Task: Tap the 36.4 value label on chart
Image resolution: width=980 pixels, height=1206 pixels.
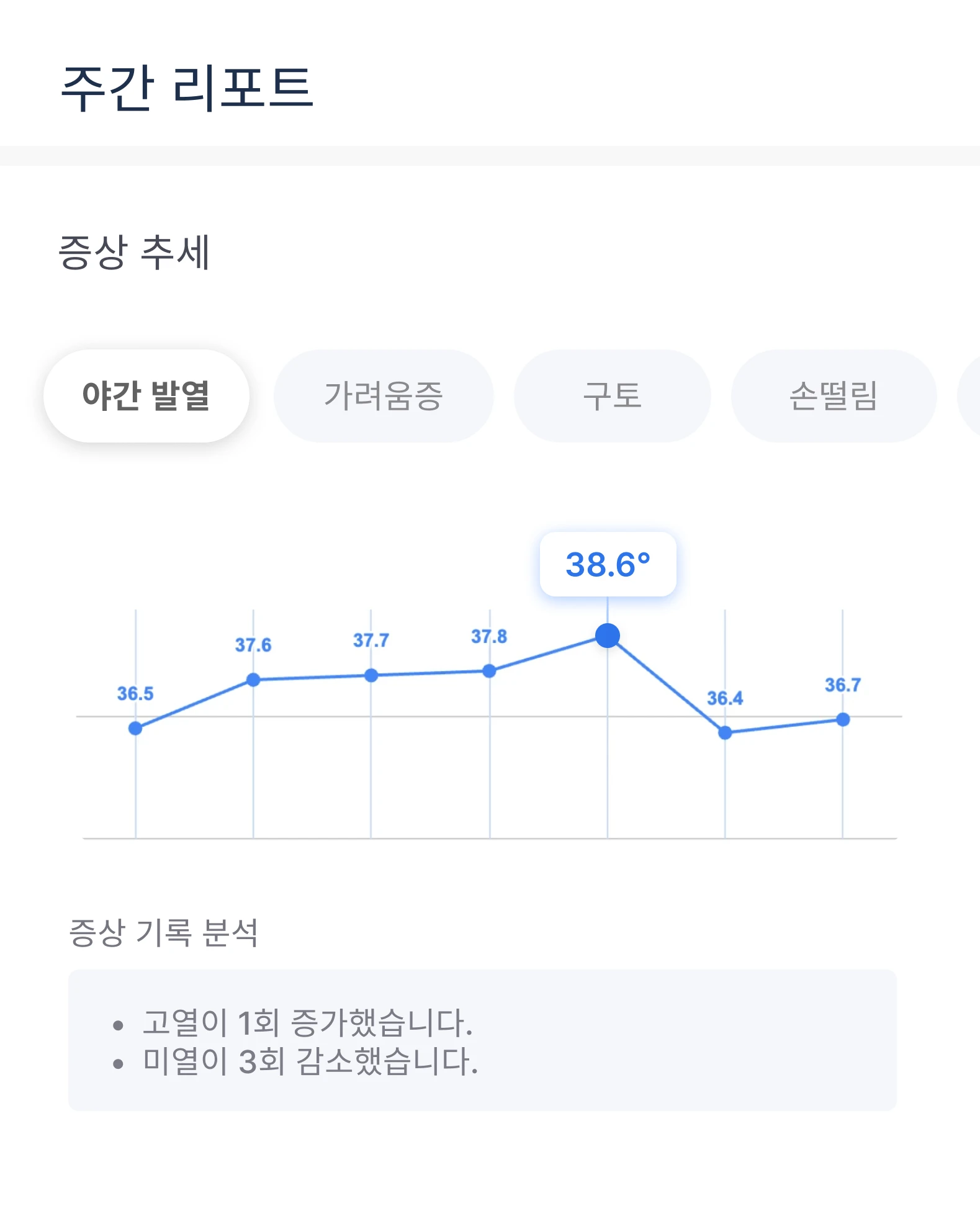Action: (x=725, y=699)
